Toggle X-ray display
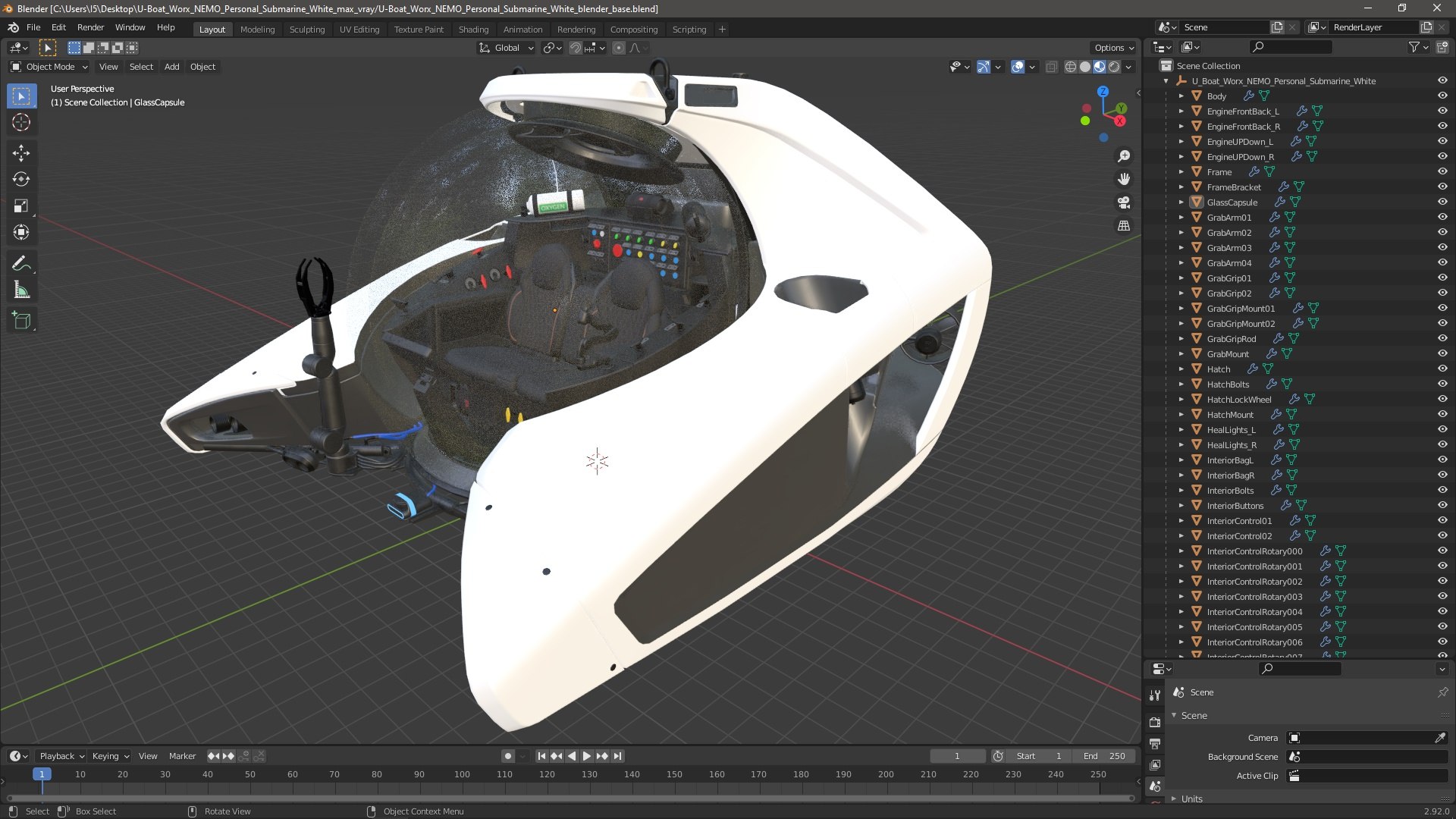 1051,67
